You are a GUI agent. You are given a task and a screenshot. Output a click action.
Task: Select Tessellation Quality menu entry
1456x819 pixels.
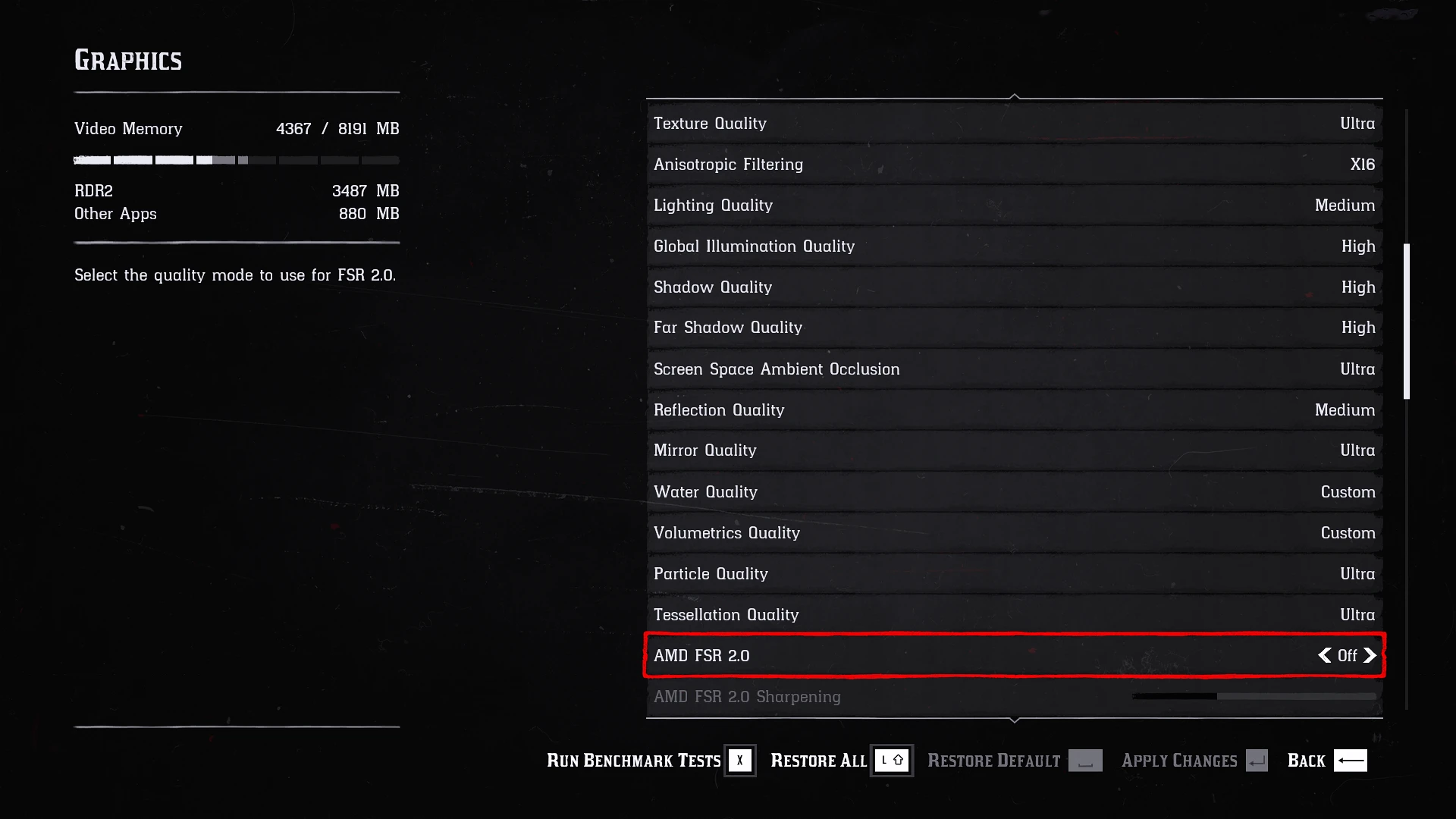1014,614
